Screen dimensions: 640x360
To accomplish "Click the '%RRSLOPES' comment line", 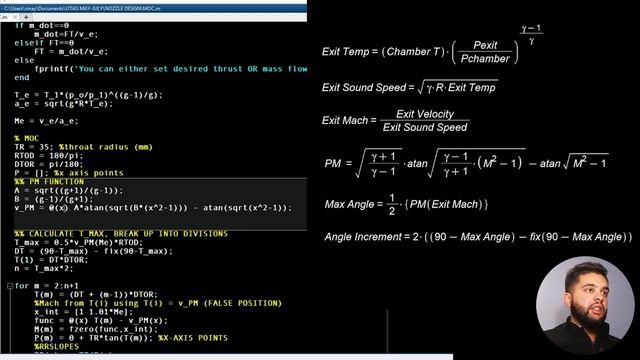I will (57, 347).
